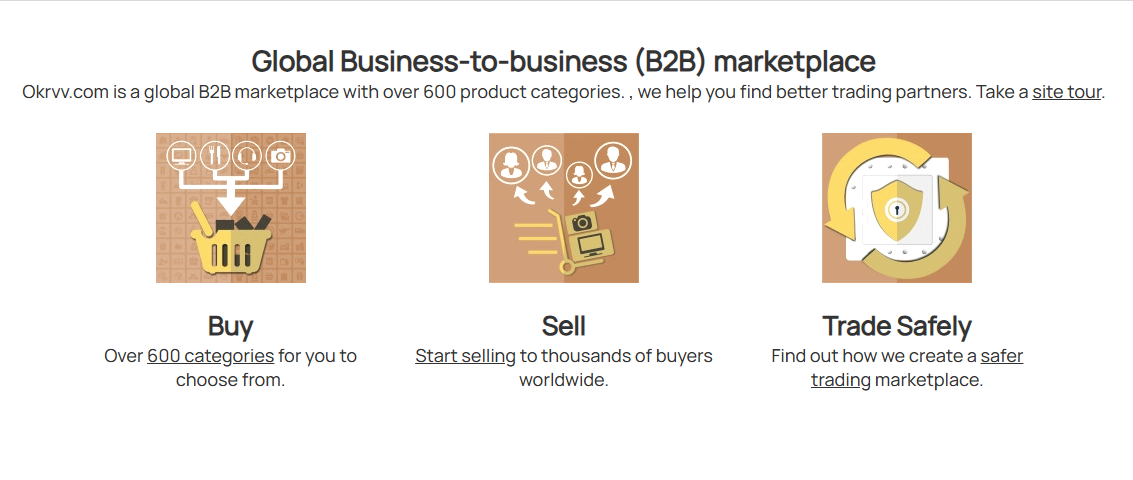Click the largest user avatar in the Sell image
1133x480 pixels.
pyautogui.click(x=611, y=159)
